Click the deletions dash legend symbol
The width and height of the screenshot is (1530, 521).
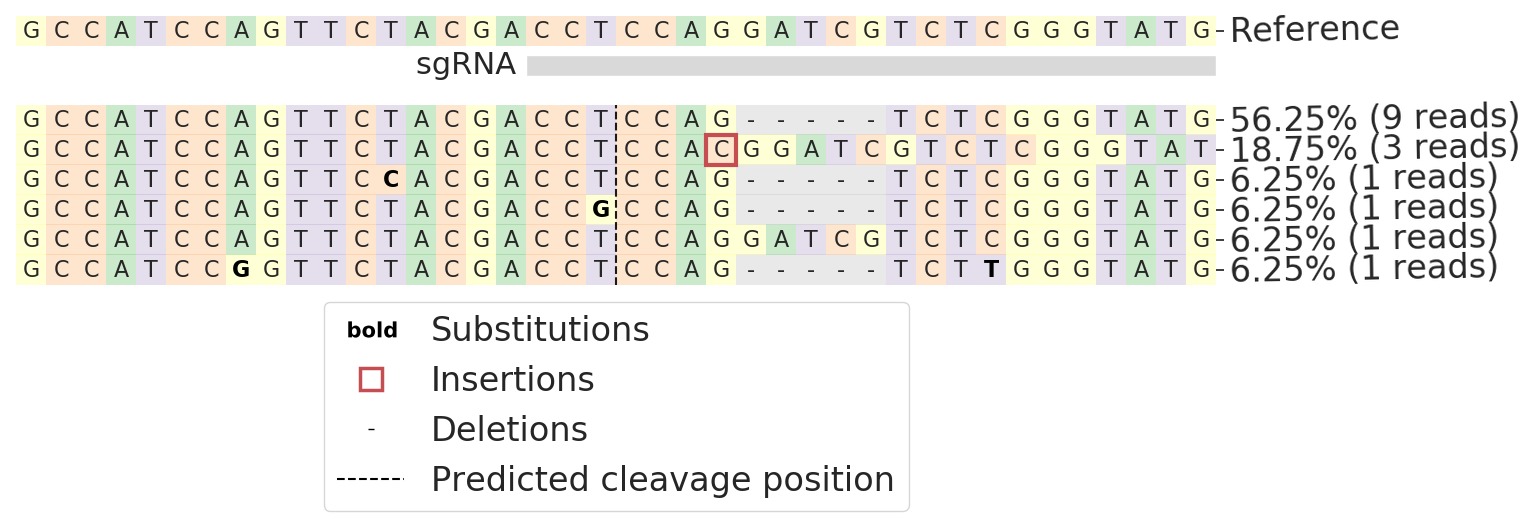(x=371, y=429)
